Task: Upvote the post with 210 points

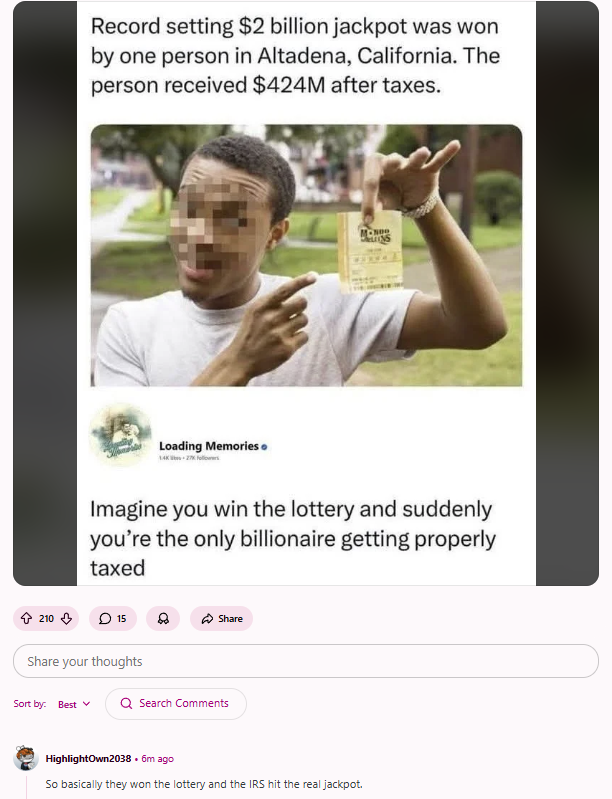Action: point(26,619)
